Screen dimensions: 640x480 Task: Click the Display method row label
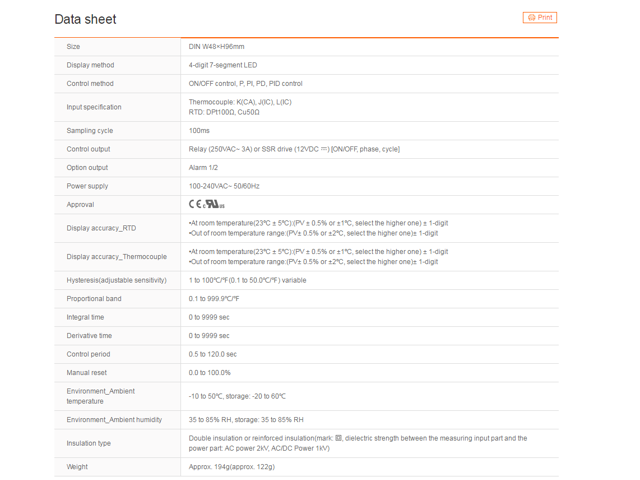point(91,65)
